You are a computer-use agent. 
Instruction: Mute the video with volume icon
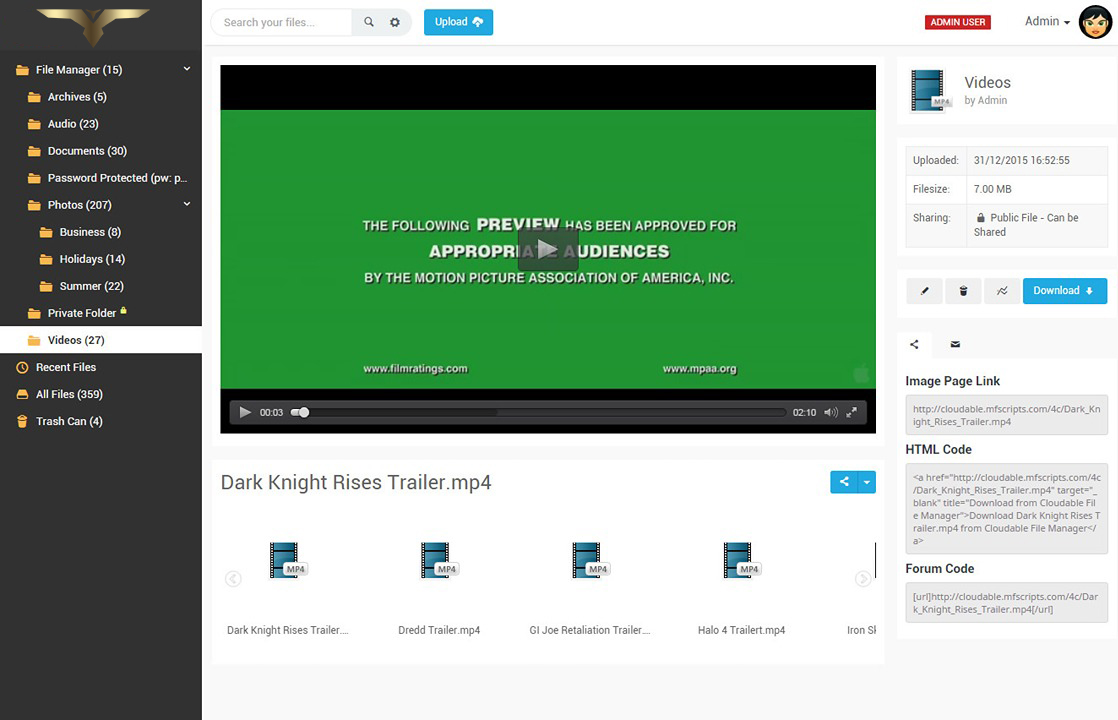pyautogui.click(x=830, y=412)
